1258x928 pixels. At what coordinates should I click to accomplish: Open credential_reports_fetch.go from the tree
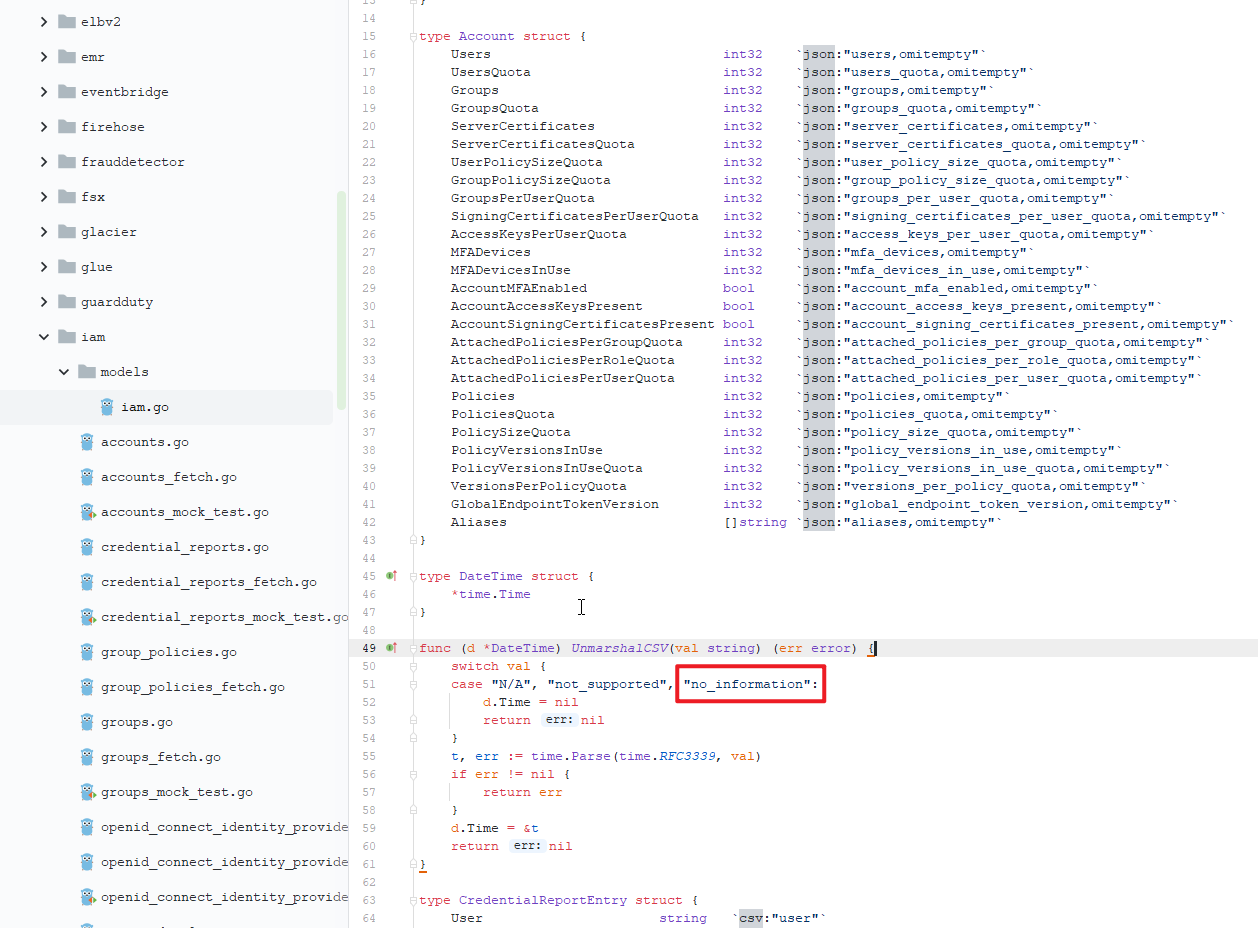tap(209, 582)
